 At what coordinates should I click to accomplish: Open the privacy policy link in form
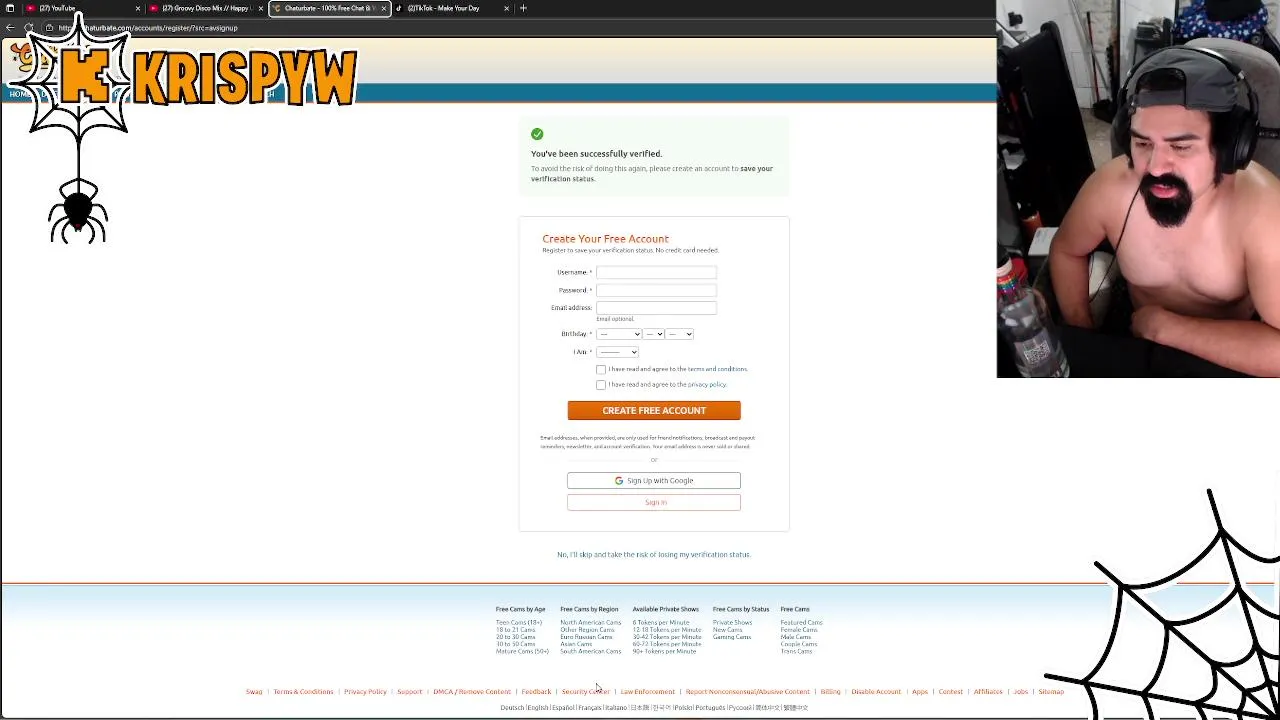click(706, 384)
